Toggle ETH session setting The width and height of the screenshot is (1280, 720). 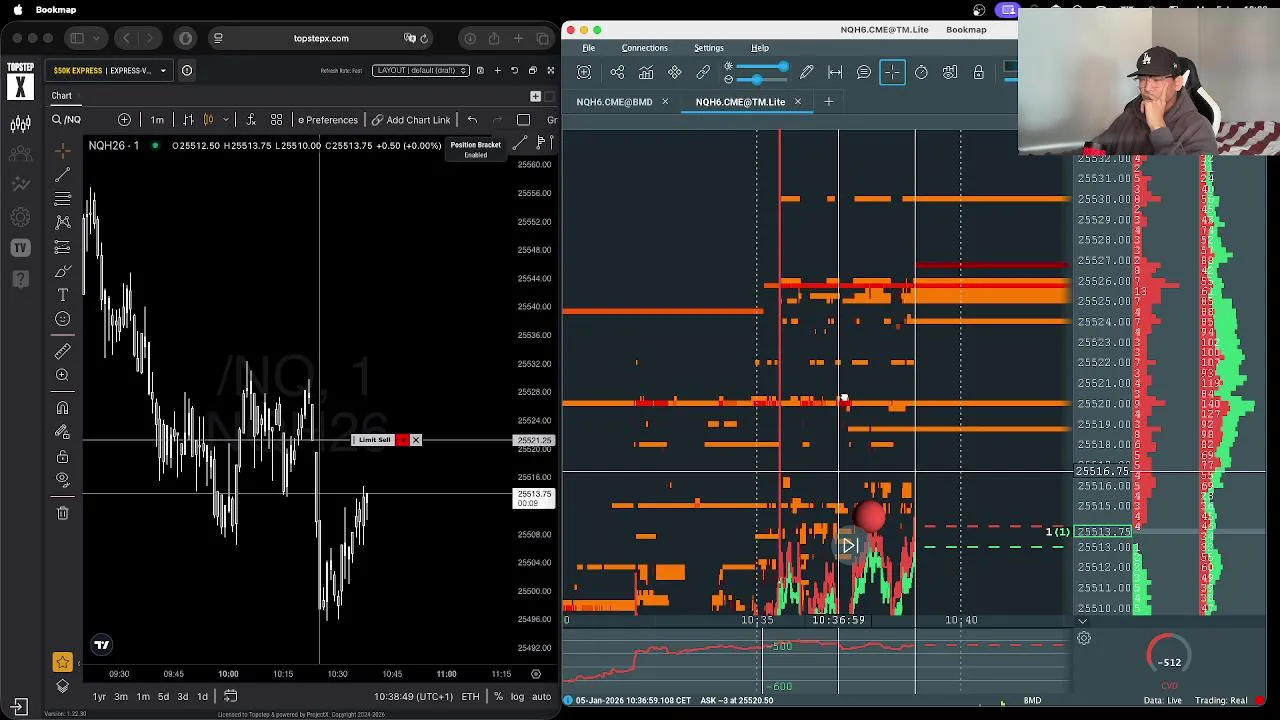(470, 697)
